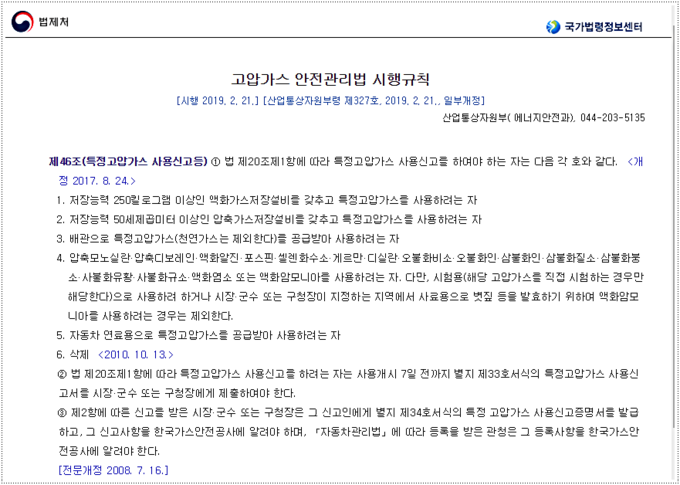Click the 법제처 text label
The width and height of the screenshot is (680, 485).
click(53, 22)
